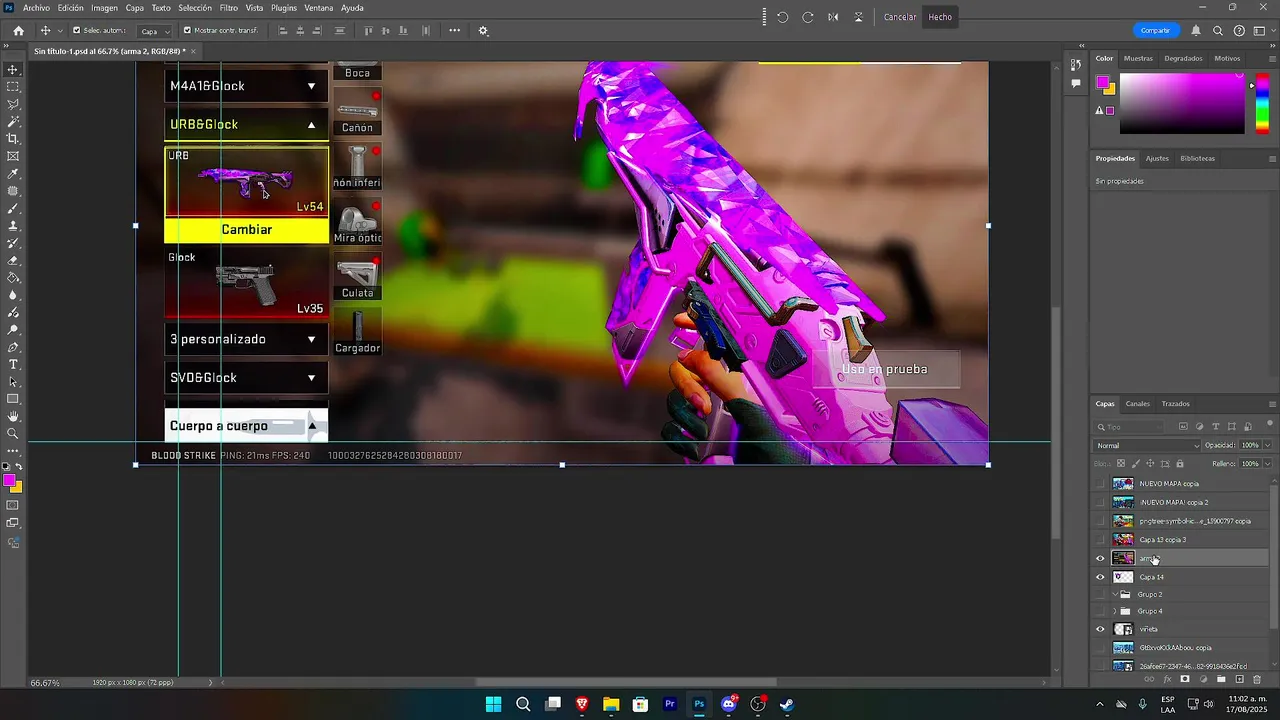Open Steam from the taskbar
This screenshot has height=720, width=1280.
(787, 704)
